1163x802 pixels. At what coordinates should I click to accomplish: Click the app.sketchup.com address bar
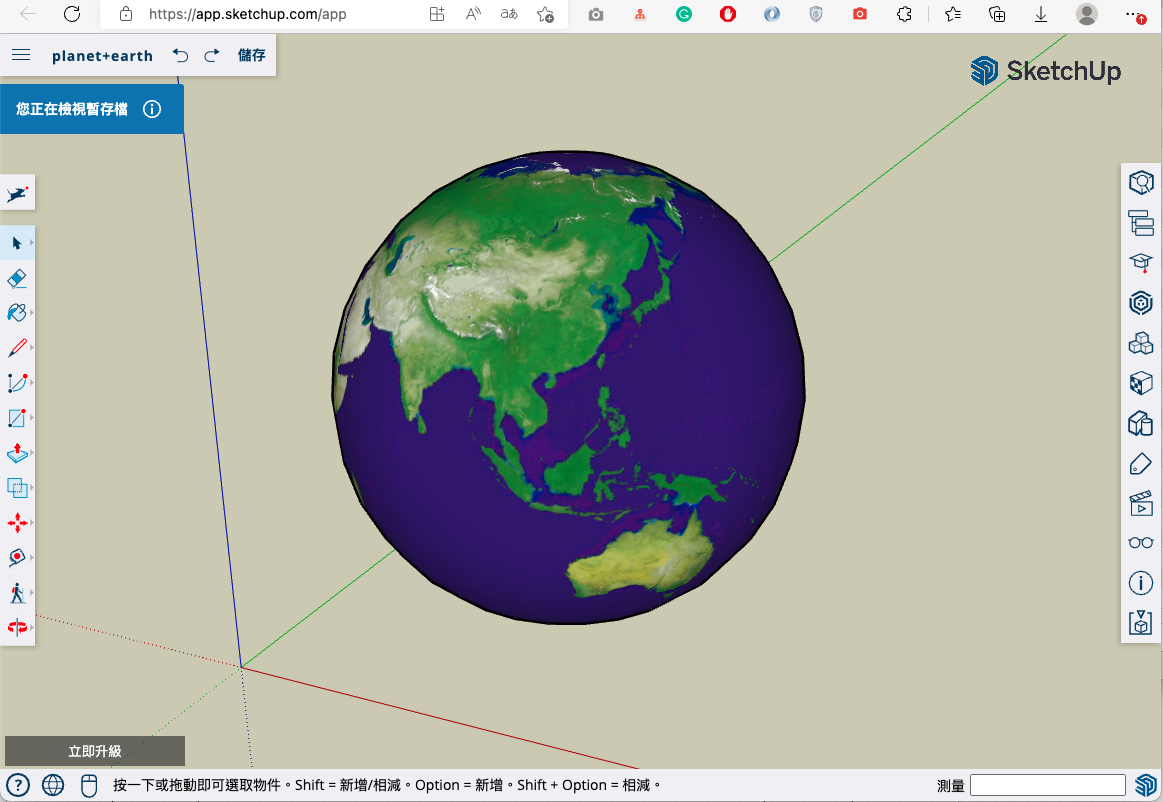click(x=247, y=14)
